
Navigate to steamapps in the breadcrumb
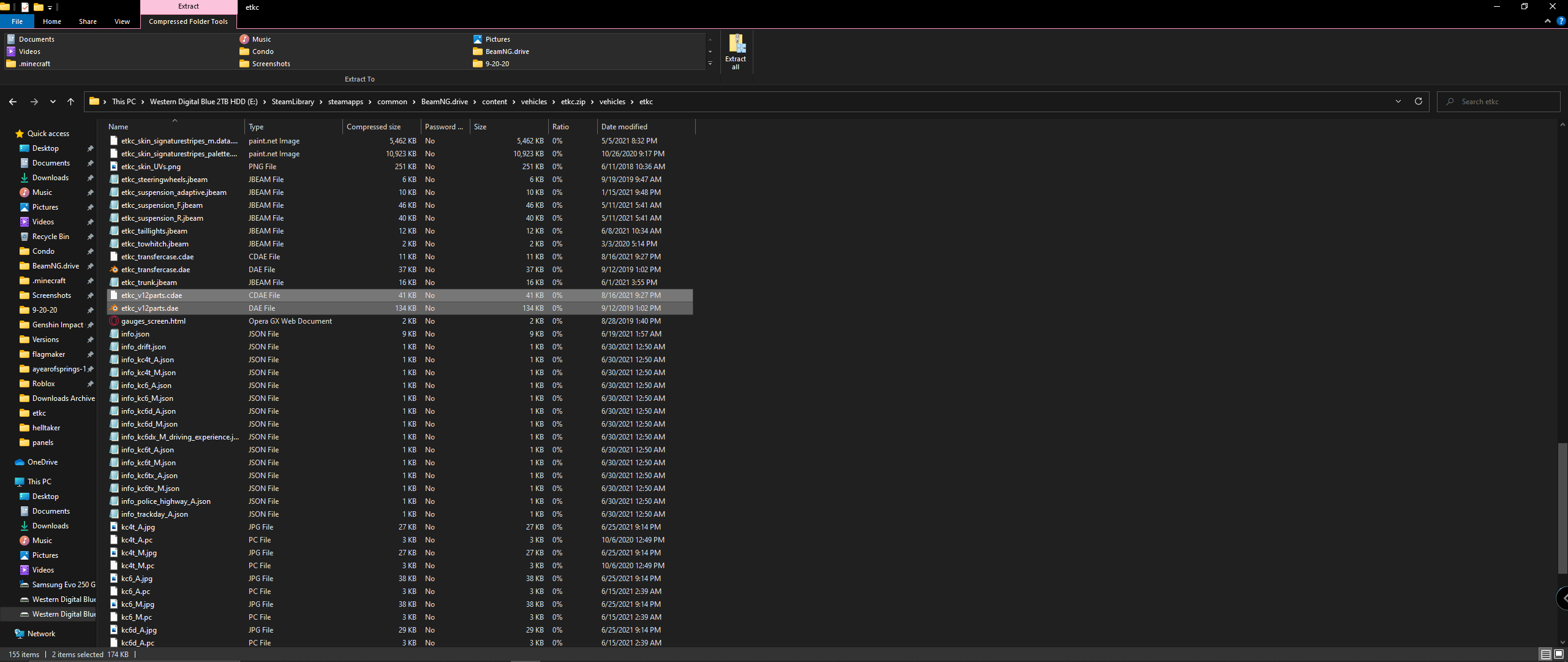click(345, 102)
